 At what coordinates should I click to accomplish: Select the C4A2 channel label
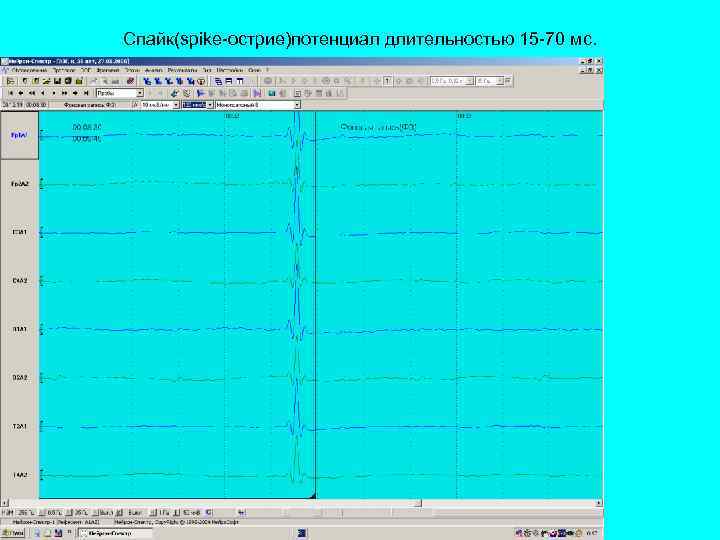click(19, 281)
